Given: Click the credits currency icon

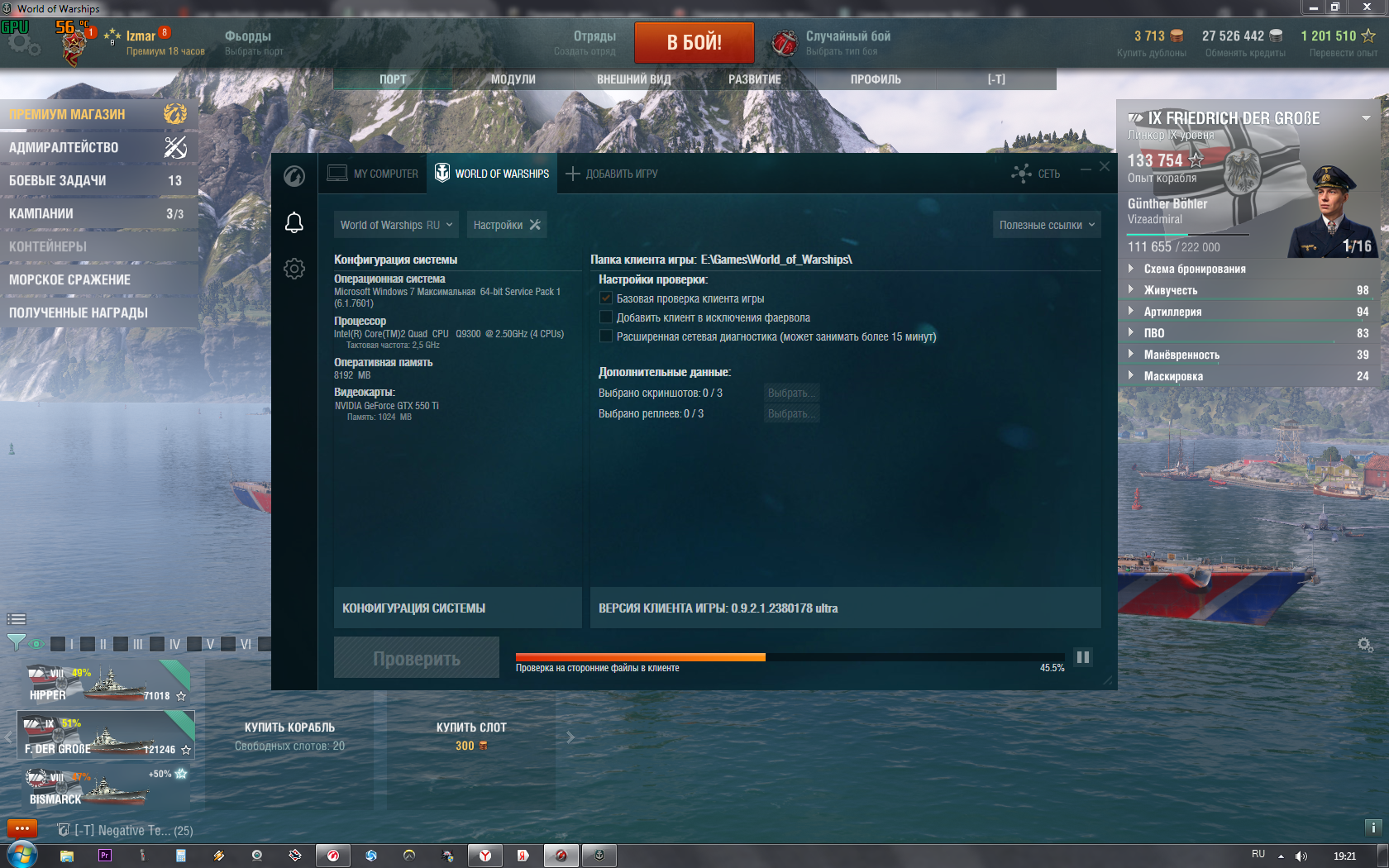Looking at the screenshot, I should (x=1276, y=36).
